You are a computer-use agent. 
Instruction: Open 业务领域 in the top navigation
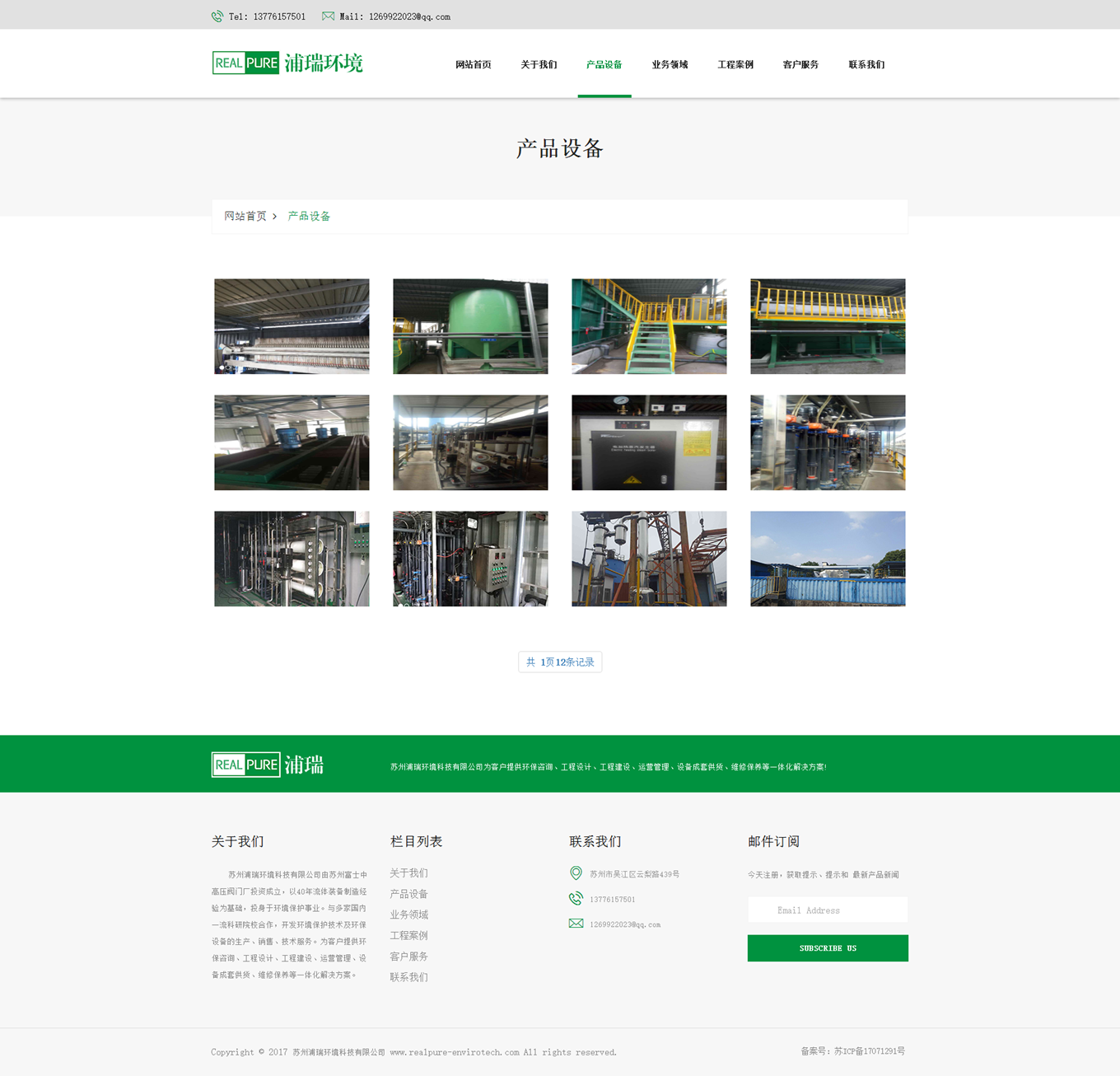670,64
